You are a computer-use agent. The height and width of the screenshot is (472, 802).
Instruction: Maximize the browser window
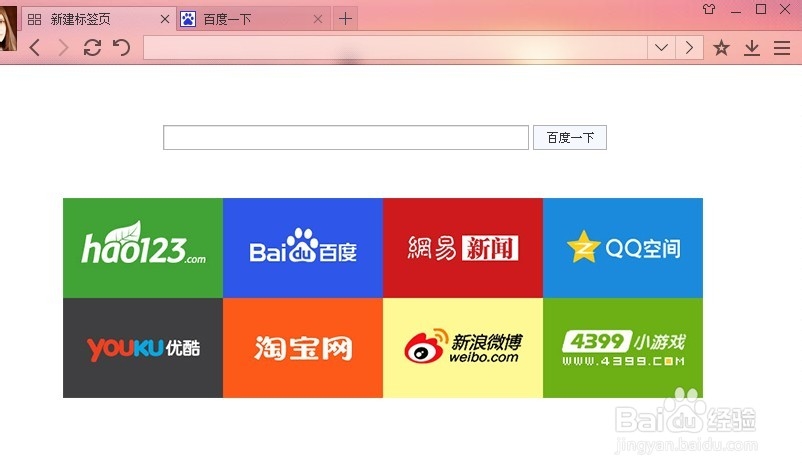click(x=761, y=9)
